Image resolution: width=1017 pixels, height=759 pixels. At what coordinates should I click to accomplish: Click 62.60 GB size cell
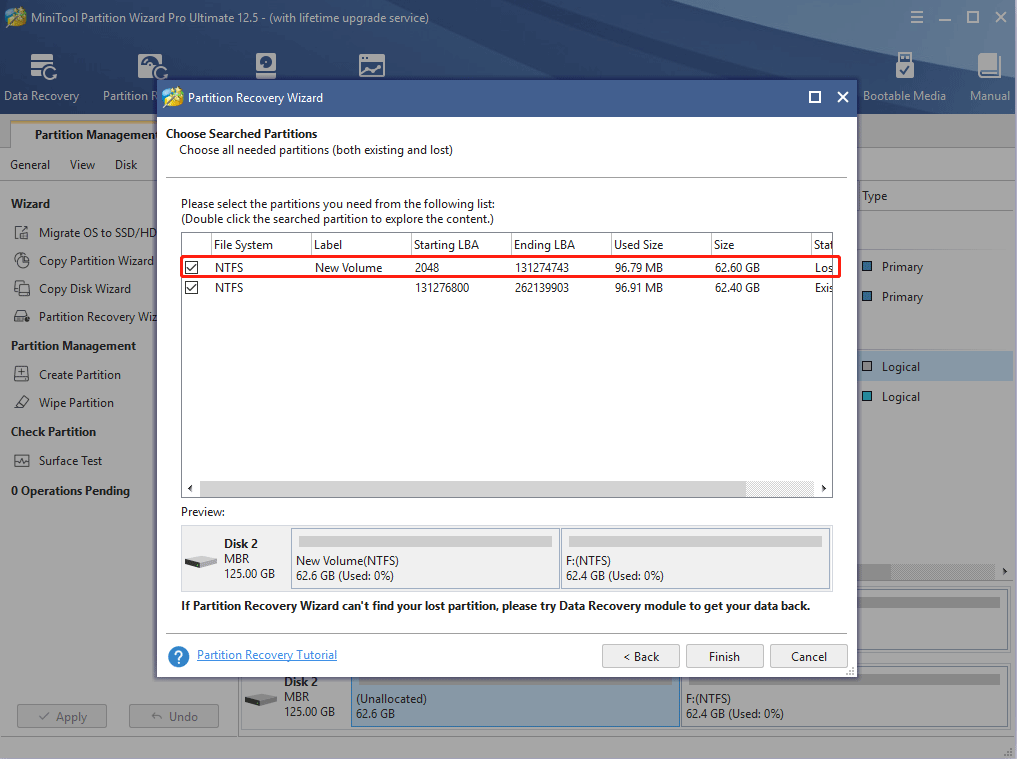click(x=737, y=268)
